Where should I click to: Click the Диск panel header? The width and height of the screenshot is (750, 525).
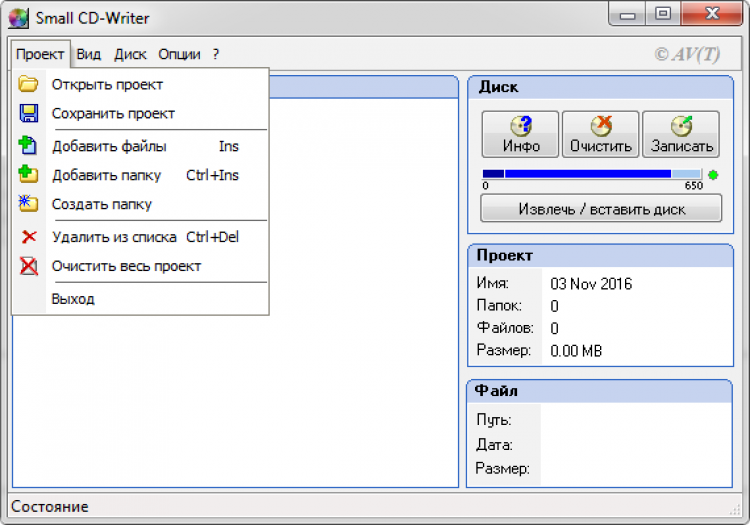[x=601, y=88]
